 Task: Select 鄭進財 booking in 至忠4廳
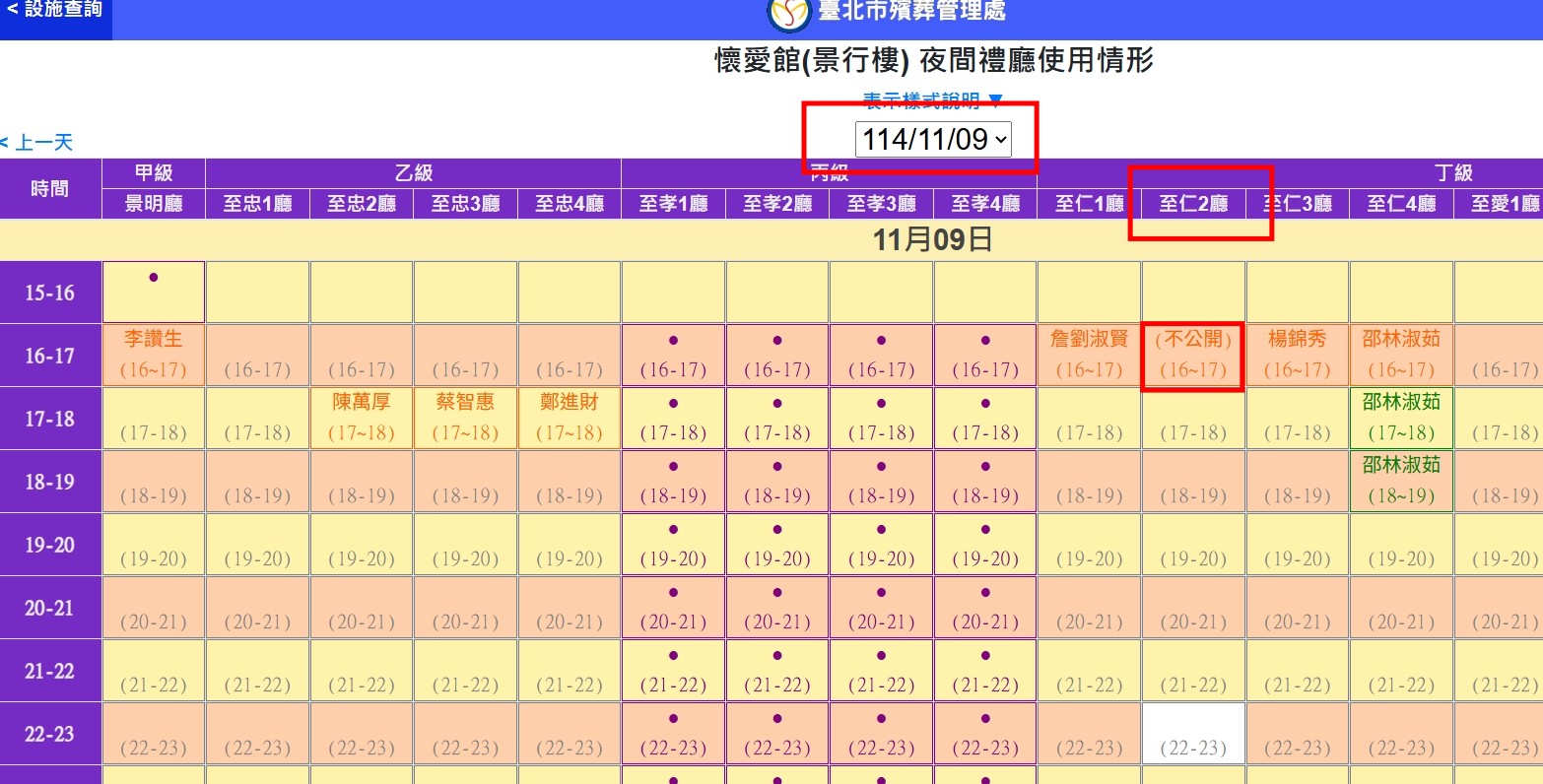pos(570,418)
